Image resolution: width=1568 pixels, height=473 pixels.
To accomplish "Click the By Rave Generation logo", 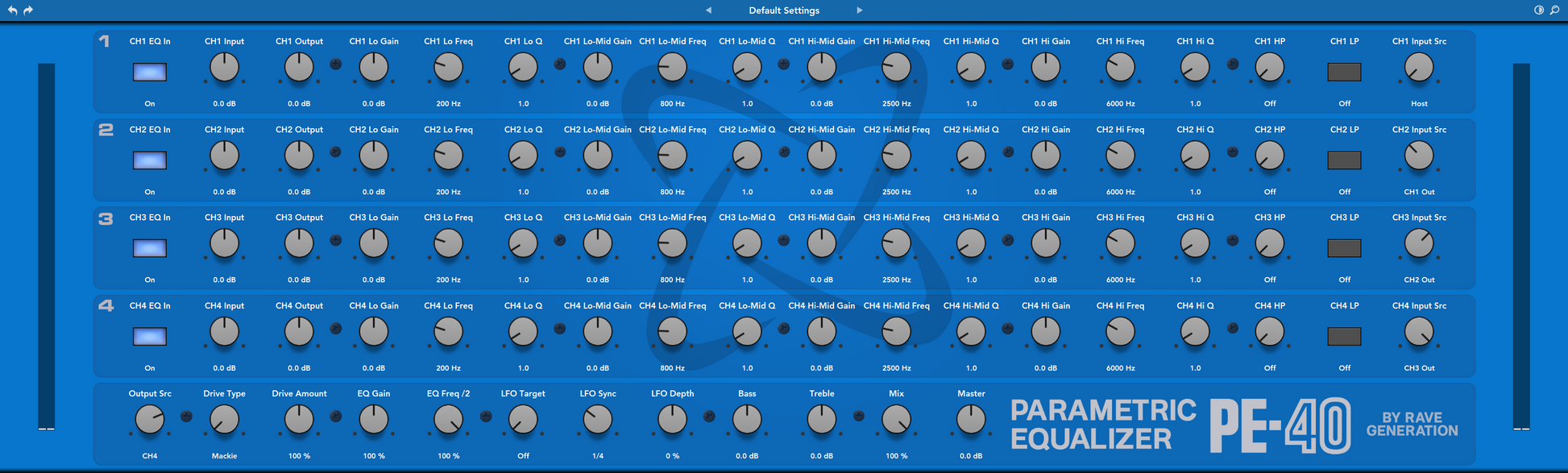I will (x=1412, y=424).
